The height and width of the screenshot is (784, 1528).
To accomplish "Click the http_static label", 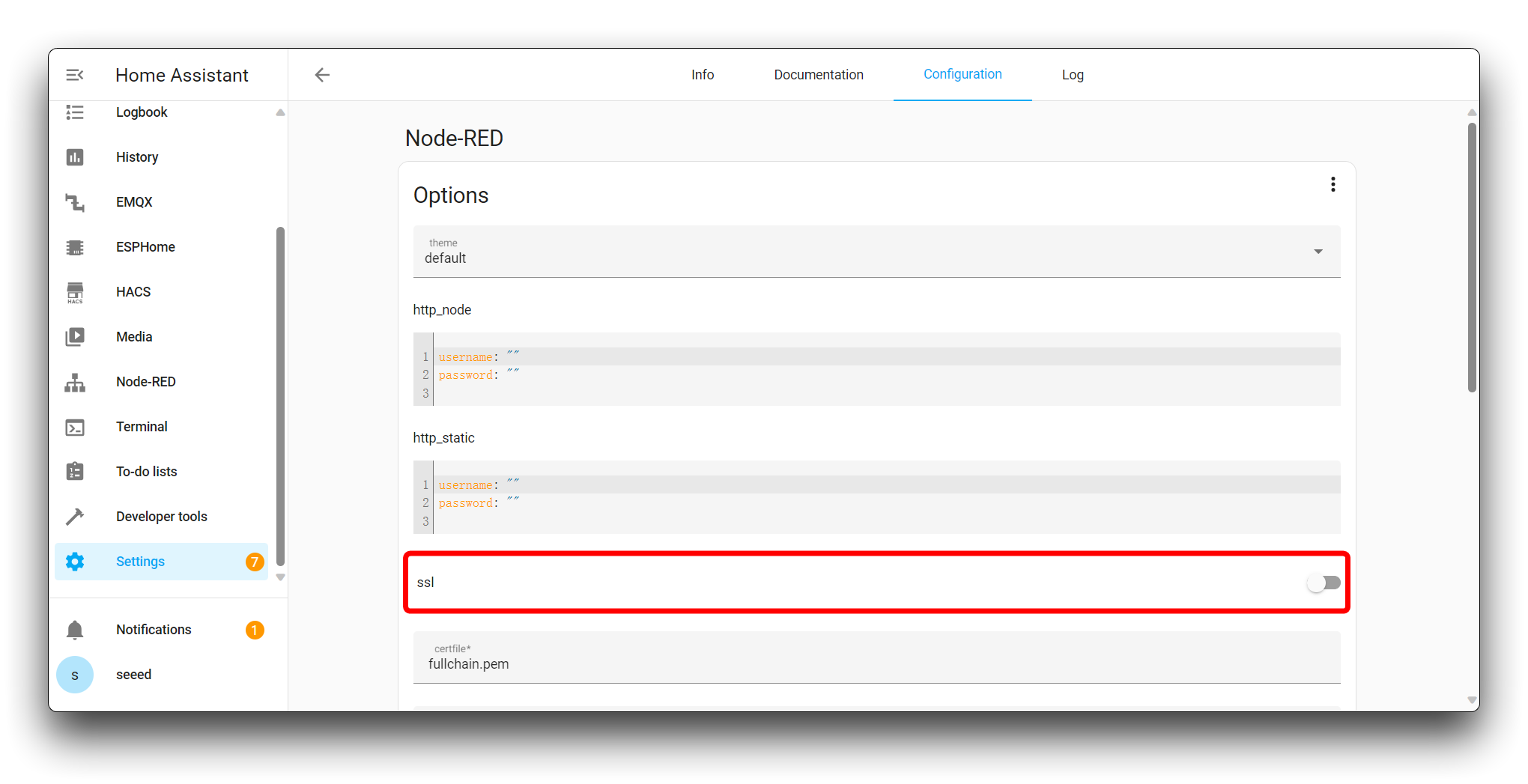I will click(x=443, y=438).
